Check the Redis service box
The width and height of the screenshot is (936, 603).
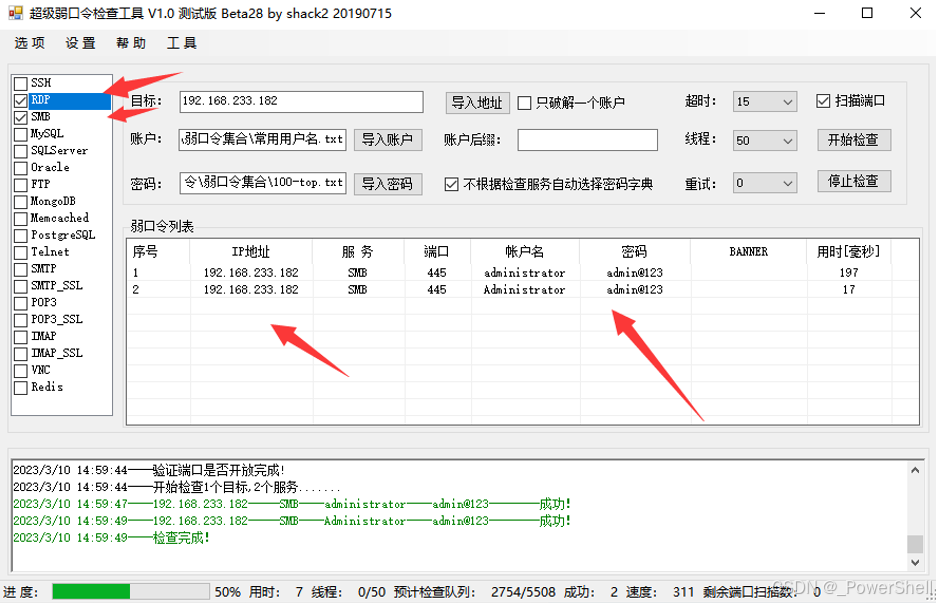[21, 387]
